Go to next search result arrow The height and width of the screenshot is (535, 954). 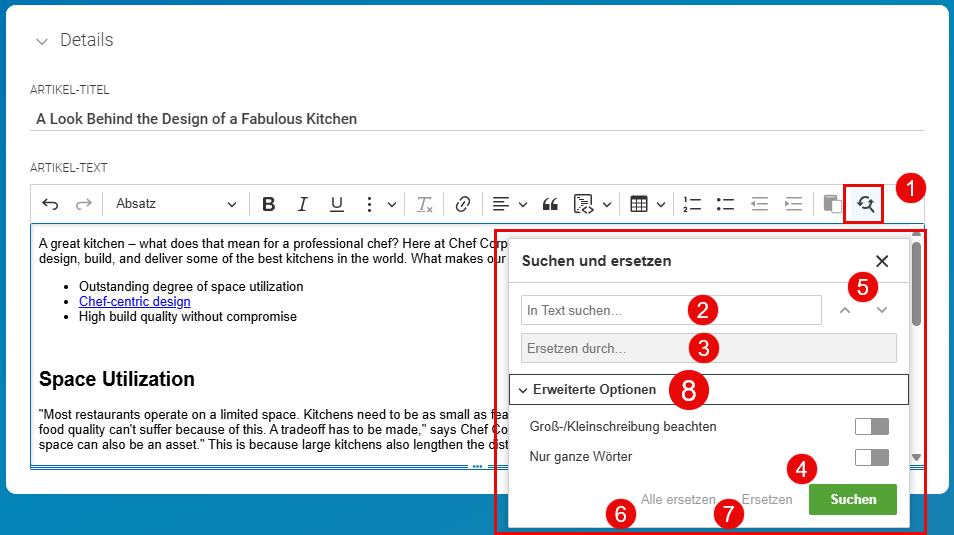[x=882, y=310]
